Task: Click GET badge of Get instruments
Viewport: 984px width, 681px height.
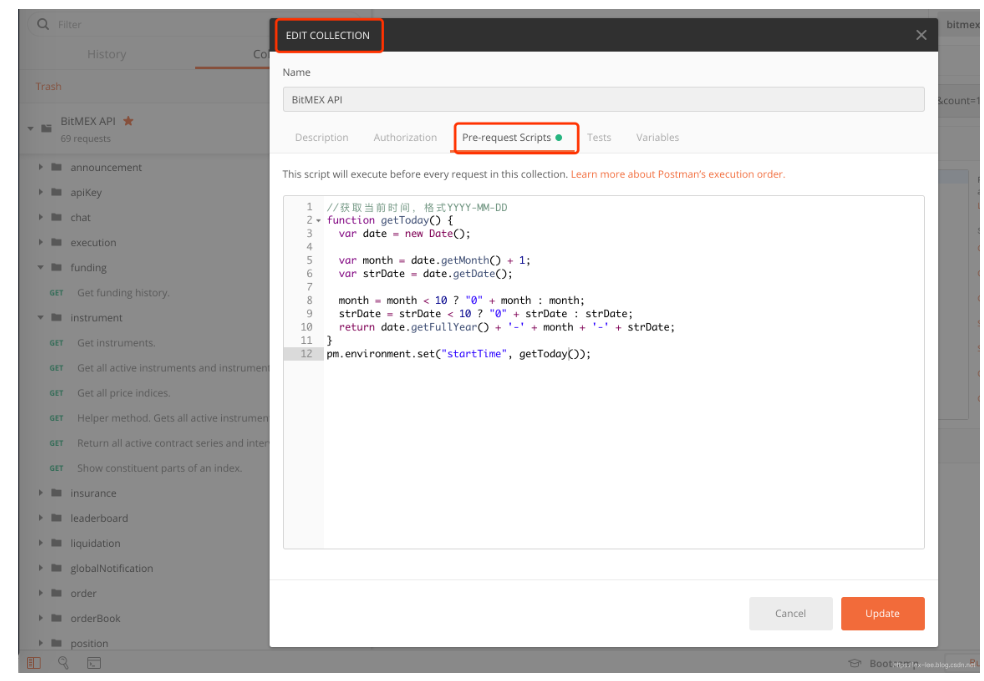Action: [x=56, y=343]
